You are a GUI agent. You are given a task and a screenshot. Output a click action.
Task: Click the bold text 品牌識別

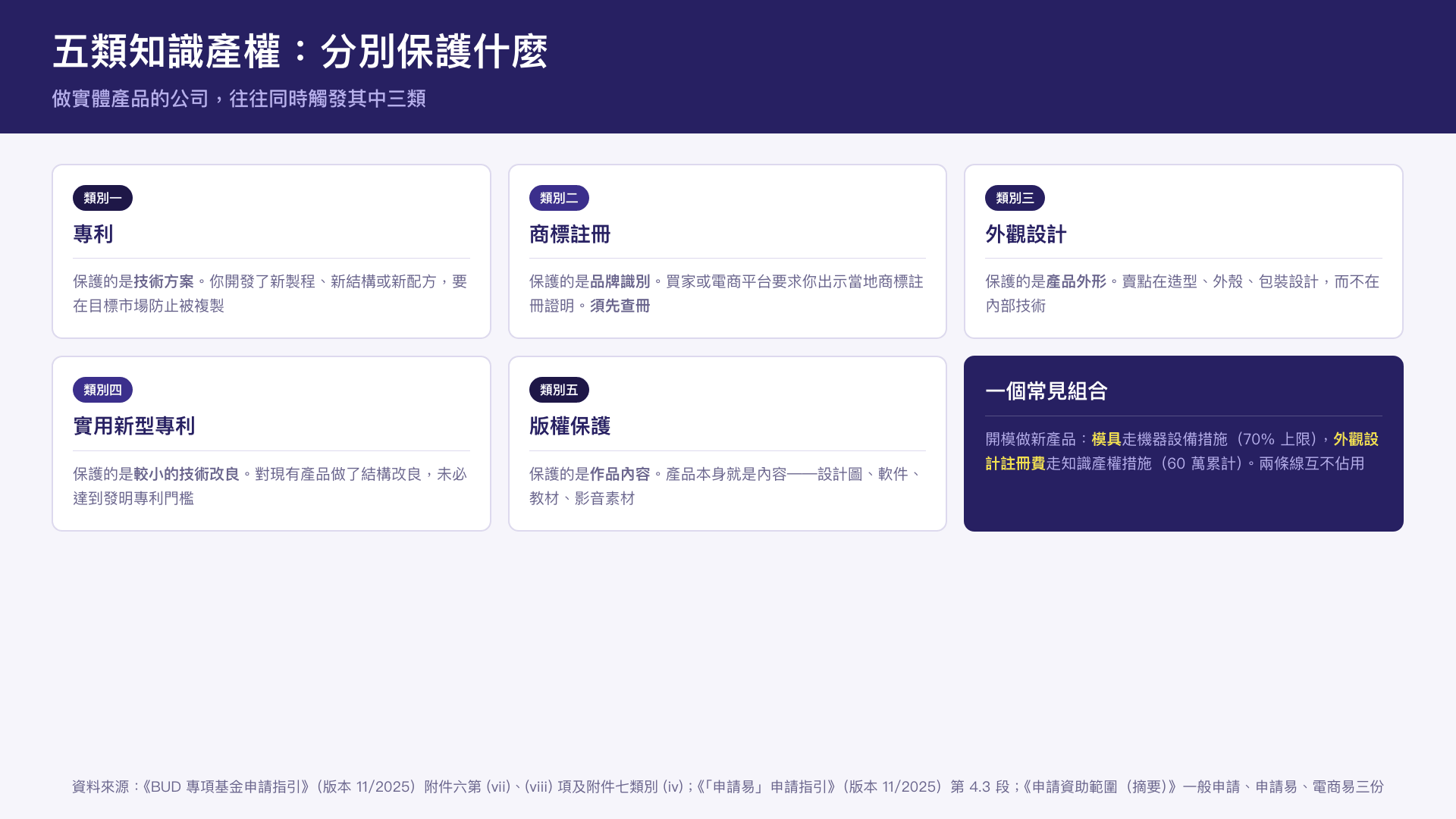[x=620, y=281]
